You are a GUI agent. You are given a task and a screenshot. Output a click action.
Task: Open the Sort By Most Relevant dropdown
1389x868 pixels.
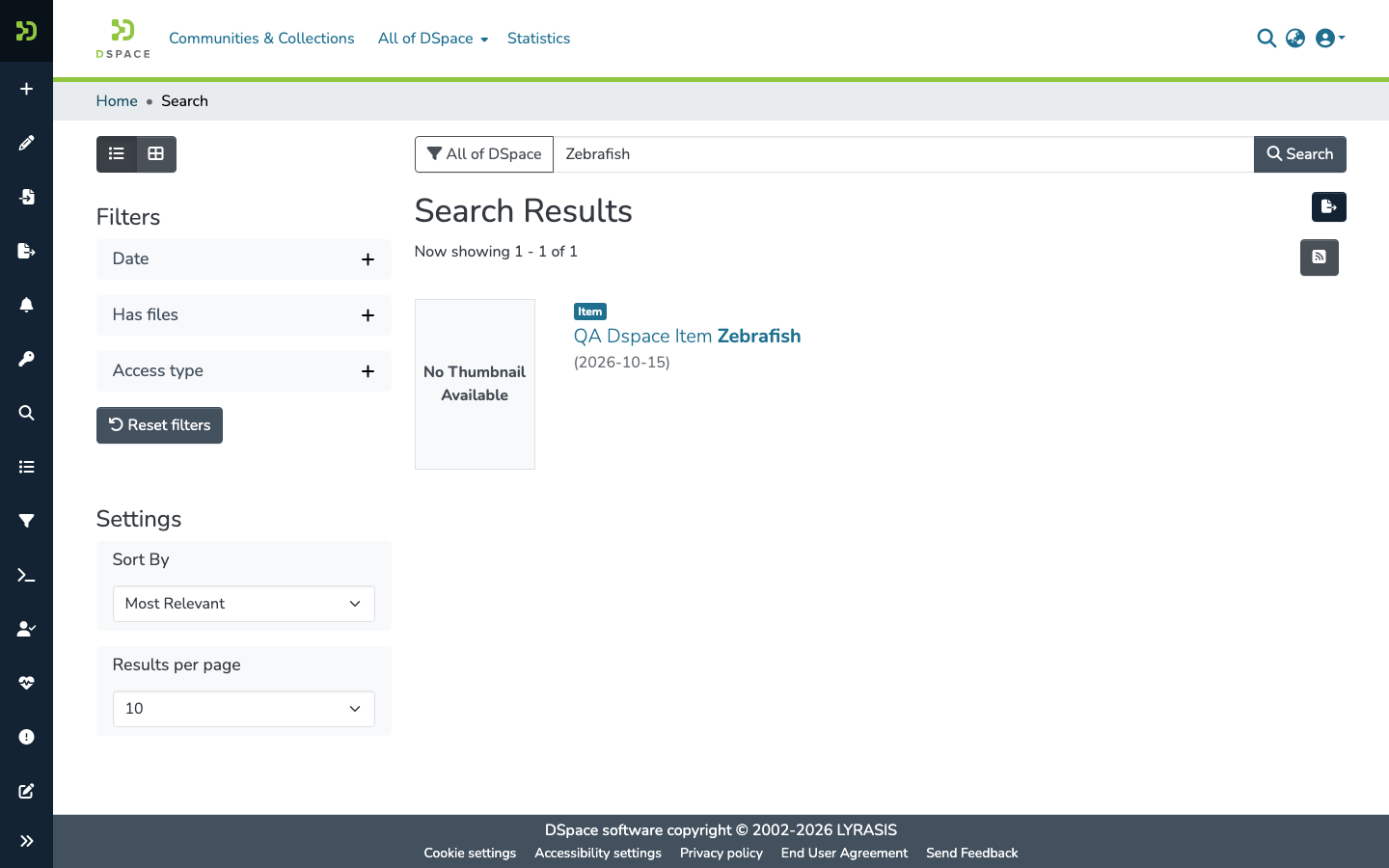[244, 604]
